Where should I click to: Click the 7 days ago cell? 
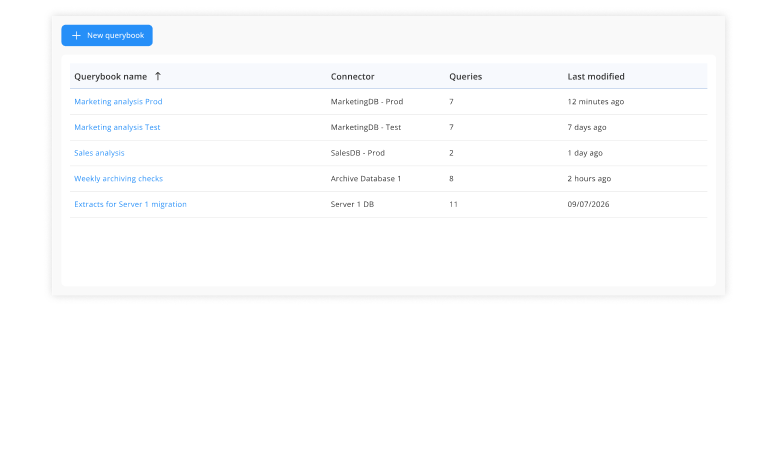click(x=587, y=127)
